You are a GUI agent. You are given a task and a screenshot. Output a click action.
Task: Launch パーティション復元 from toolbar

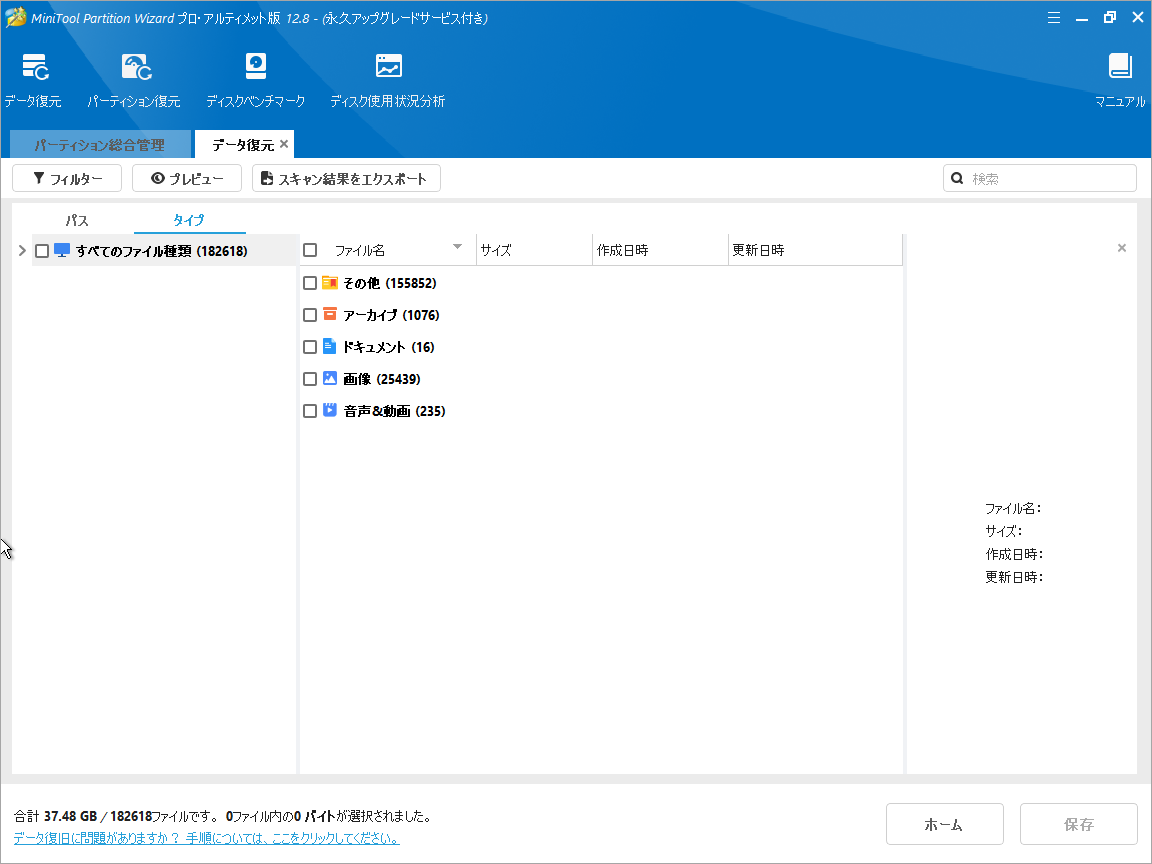tap(136, 67)
